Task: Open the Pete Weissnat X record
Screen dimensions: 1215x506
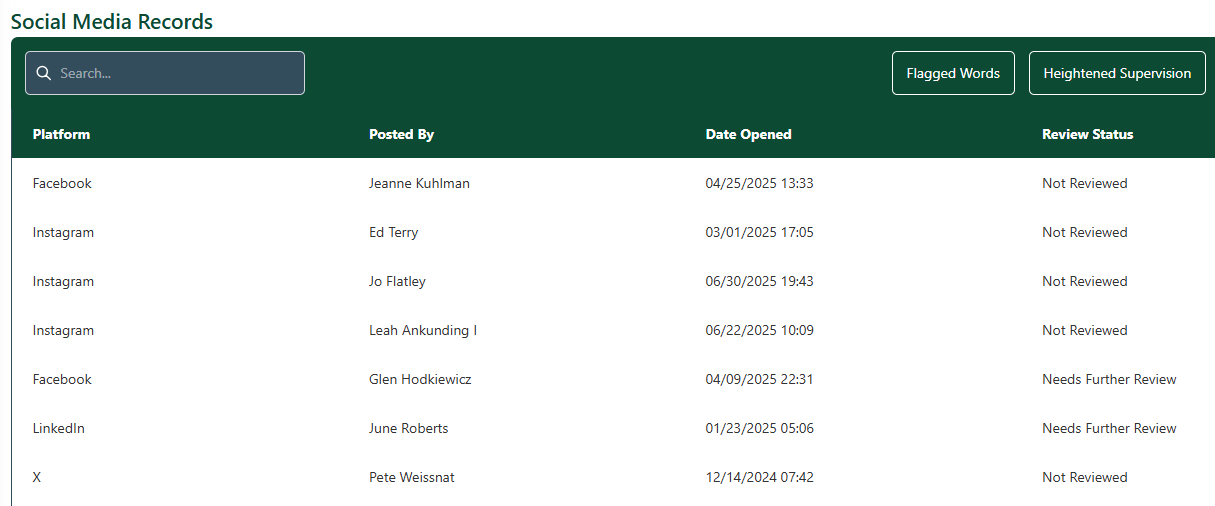Action: 411,477
